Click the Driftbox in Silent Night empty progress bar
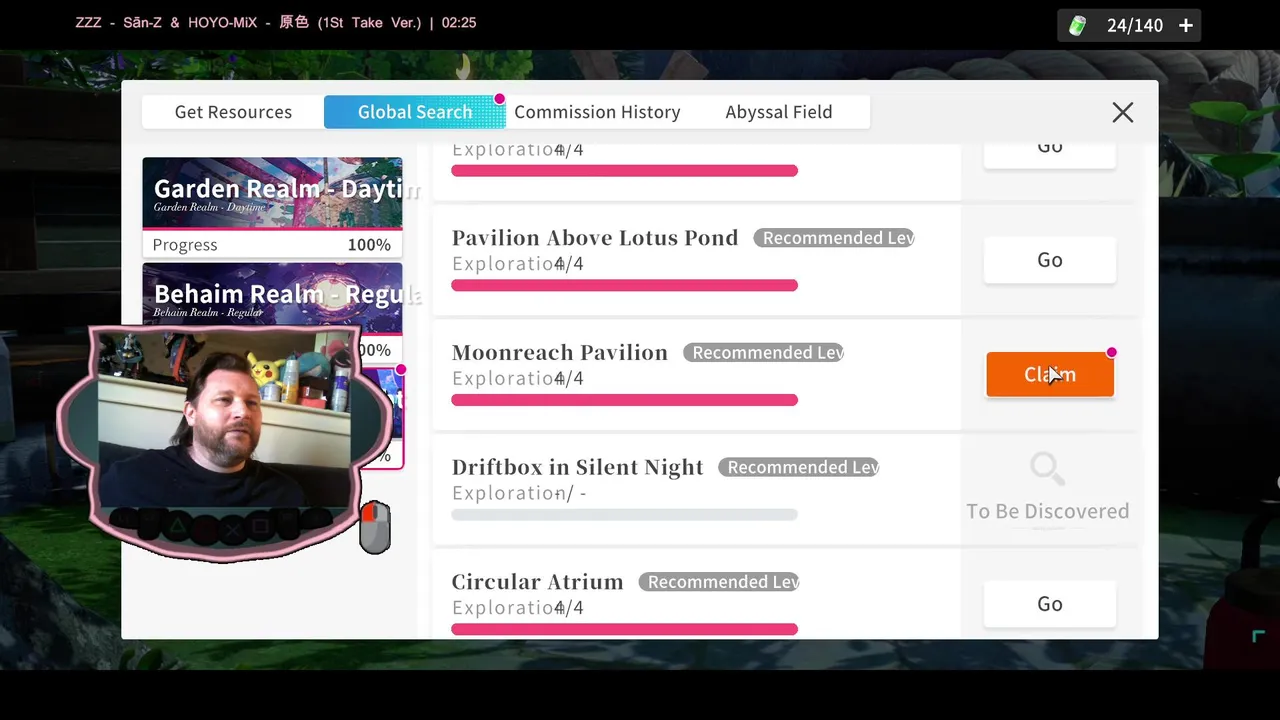This screenshot has height=720, width=1280. coord(624,515)
